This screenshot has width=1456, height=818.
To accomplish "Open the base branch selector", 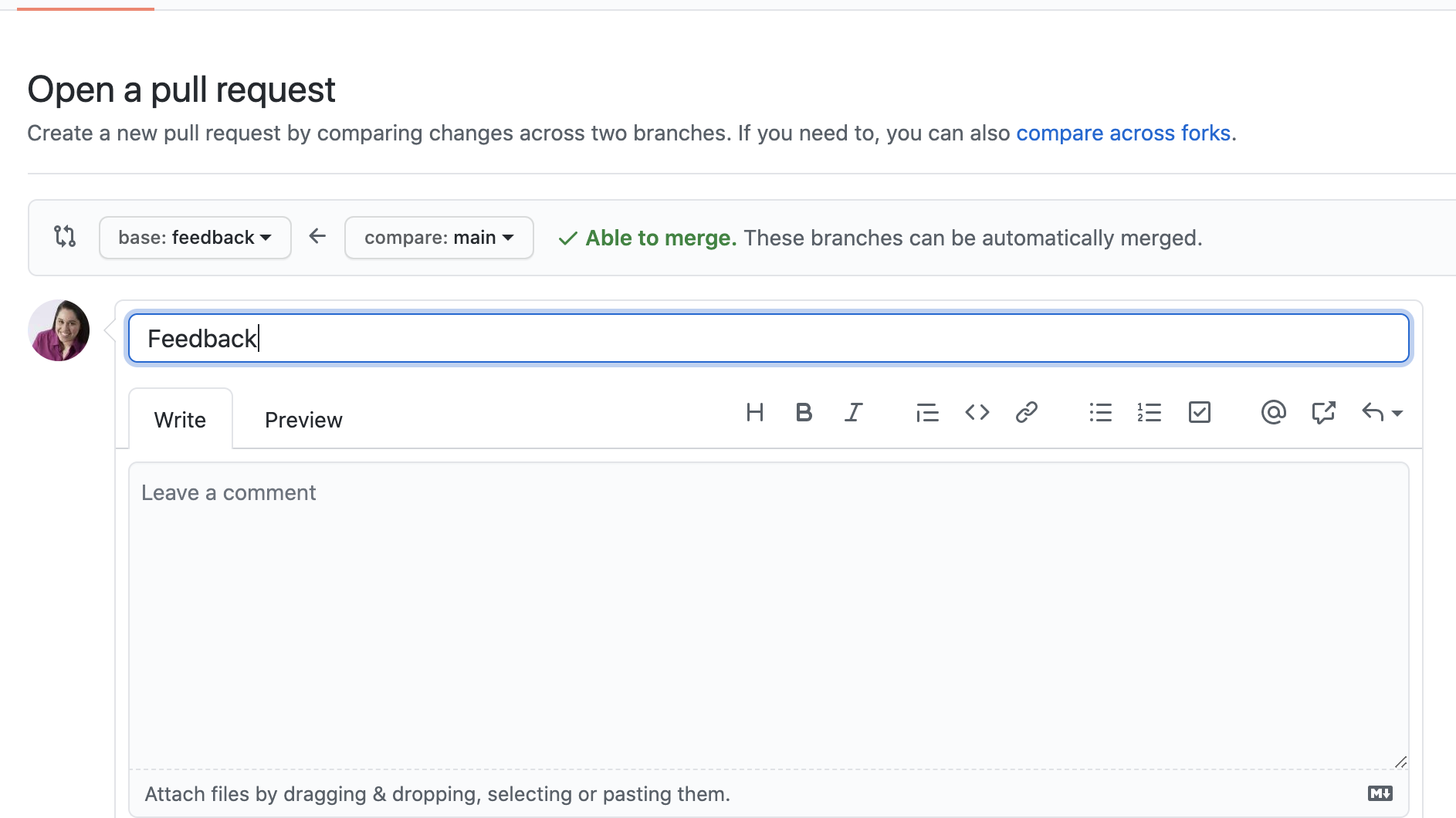I will (195, 238).
